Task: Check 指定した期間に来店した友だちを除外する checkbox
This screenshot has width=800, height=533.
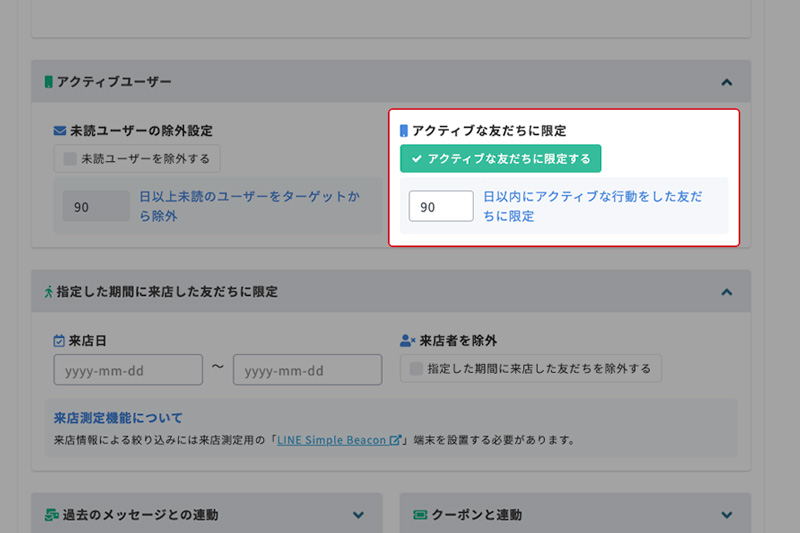Action: pos(416,369)
